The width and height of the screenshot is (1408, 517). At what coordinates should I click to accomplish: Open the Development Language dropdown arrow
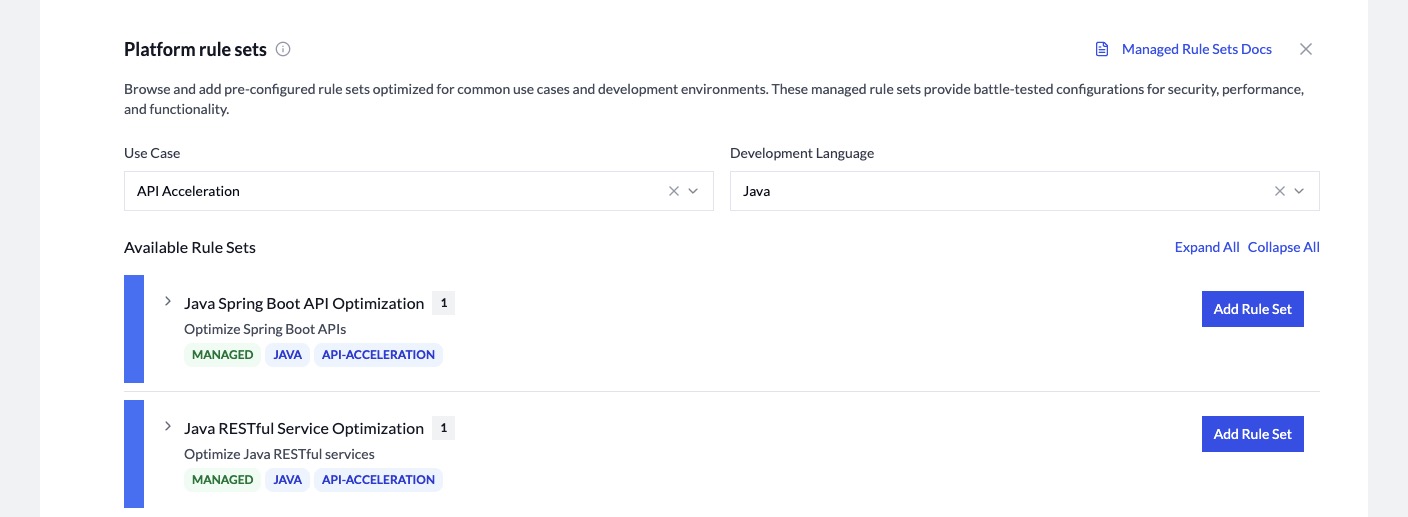(1299, 191)
